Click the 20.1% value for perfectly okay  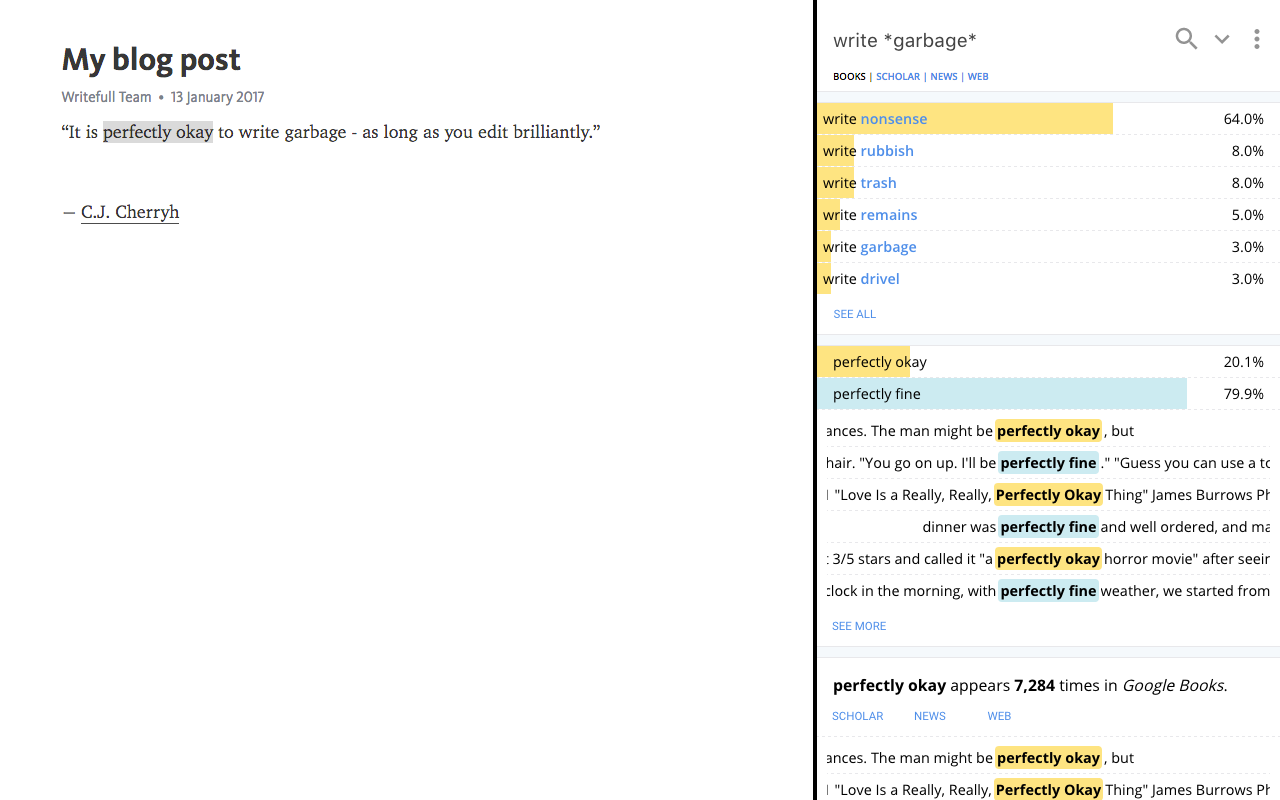click(1243, 362)
